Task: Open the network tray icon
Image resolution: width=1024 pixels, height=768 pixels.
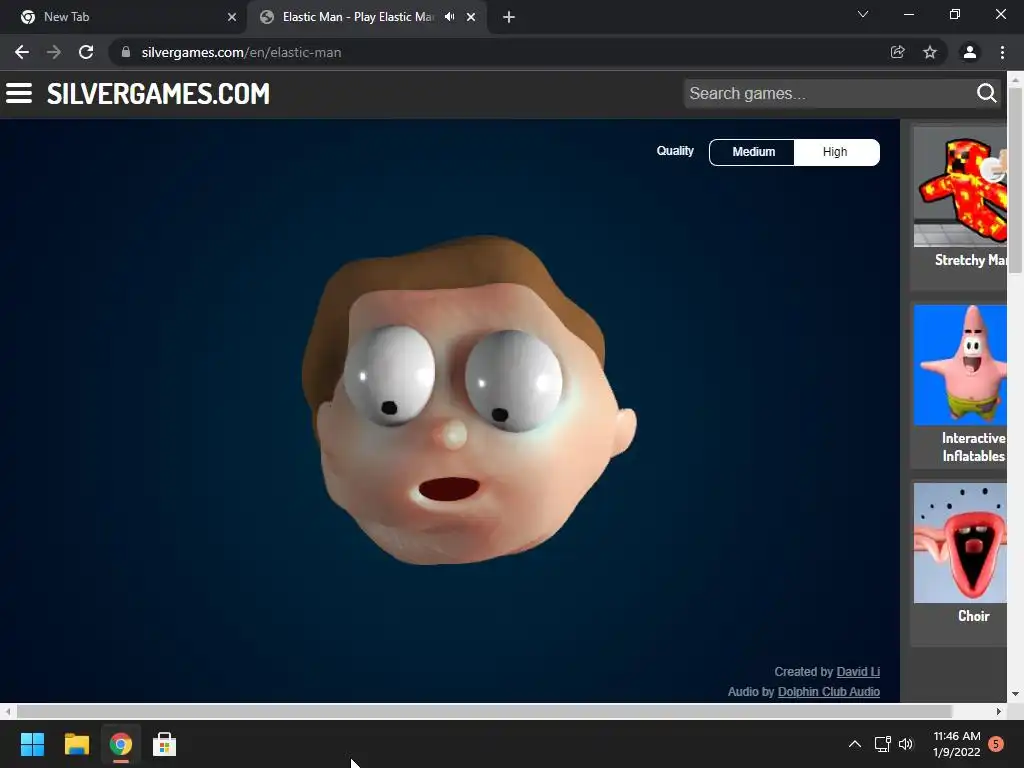Action: click(882, 744)
